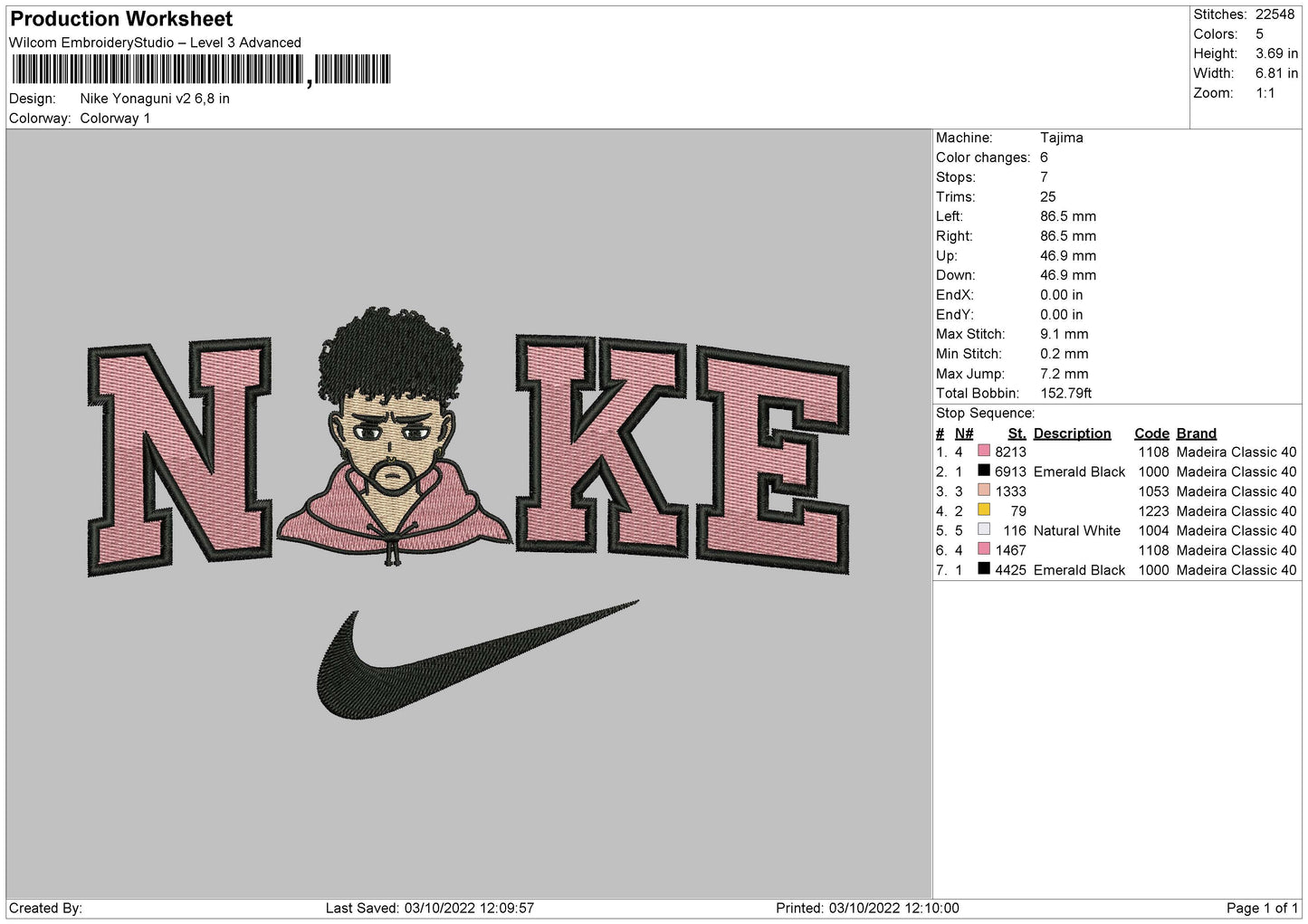Click the Max Stitch value 9.1 mm

[x=1065, y=334]
